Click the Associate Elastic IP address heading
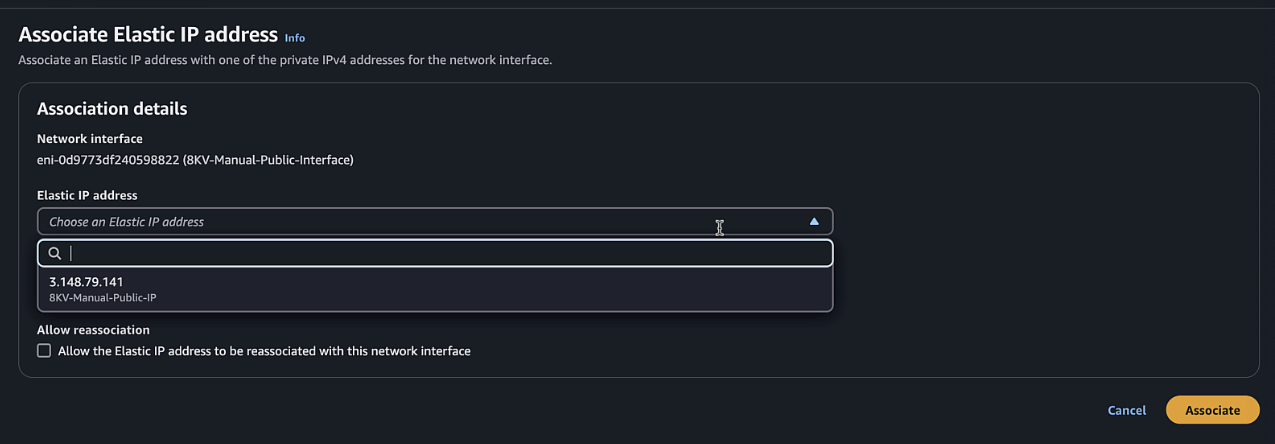The width and height of the screenshot is (1275, 444). (148, 35)
